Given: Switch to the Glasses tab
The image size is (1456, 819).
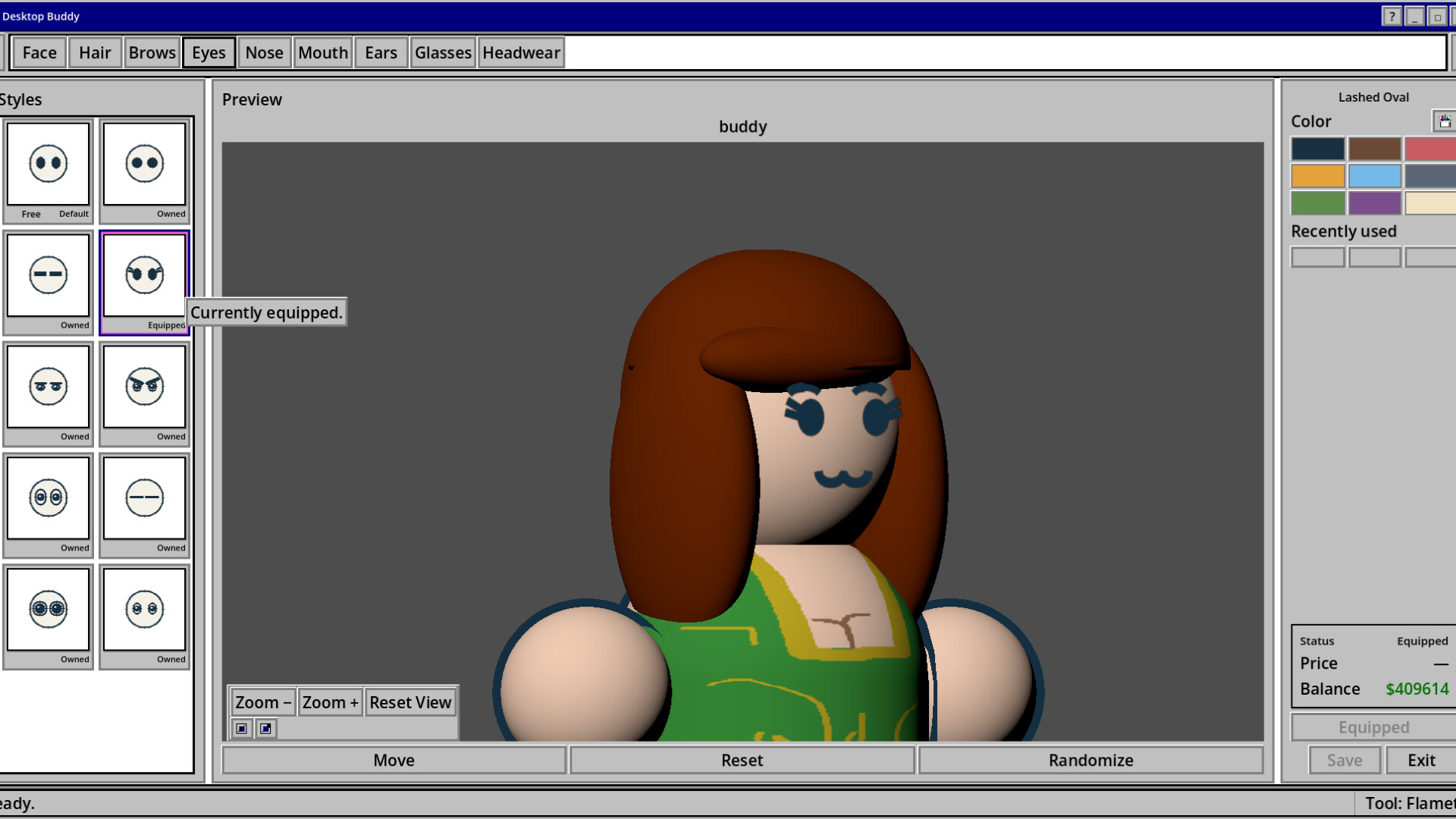Looking at the screenshot, I should point(443,52).
